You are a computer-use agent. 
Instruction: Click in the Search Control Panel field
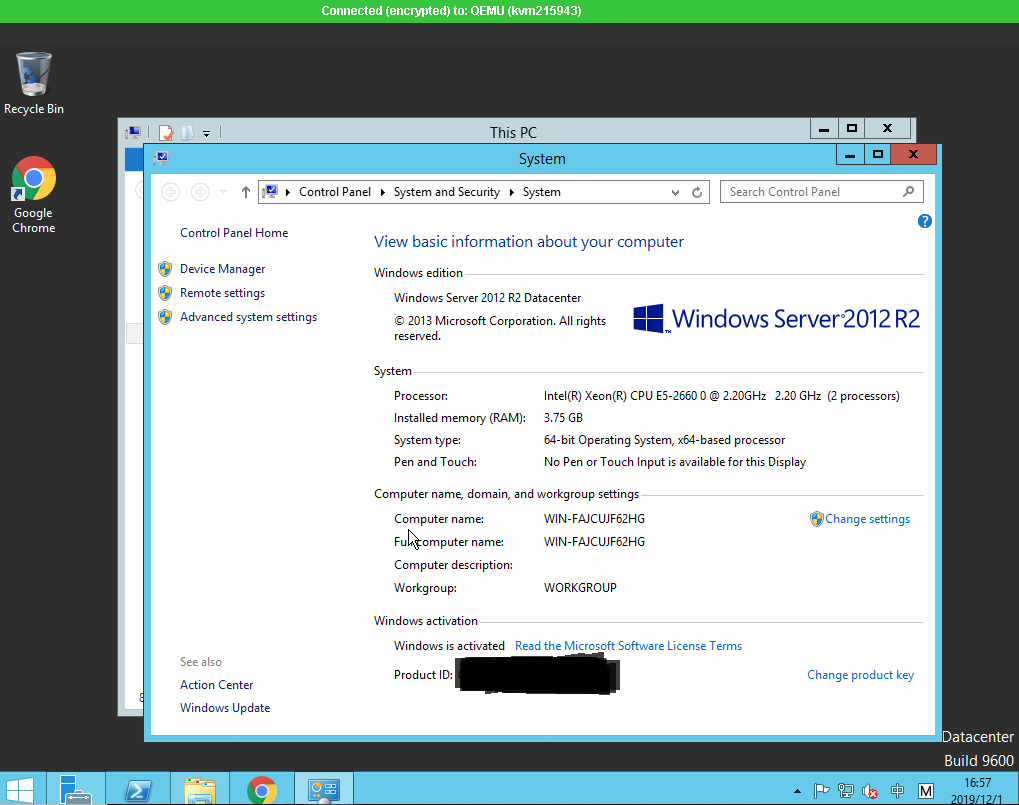click(x=821, y=192)
